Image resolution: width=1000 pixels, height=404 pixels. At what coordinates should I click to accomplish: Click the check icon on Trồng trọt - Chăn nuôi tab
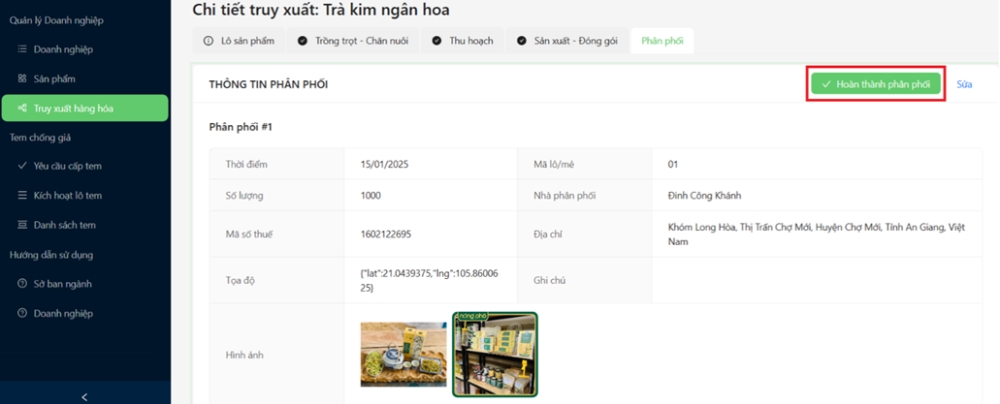tap(302, 41)
